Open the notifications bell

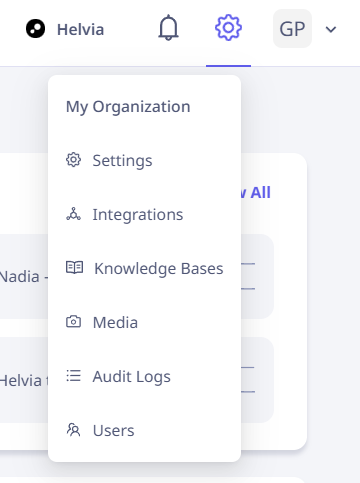[x=168, y=28]
